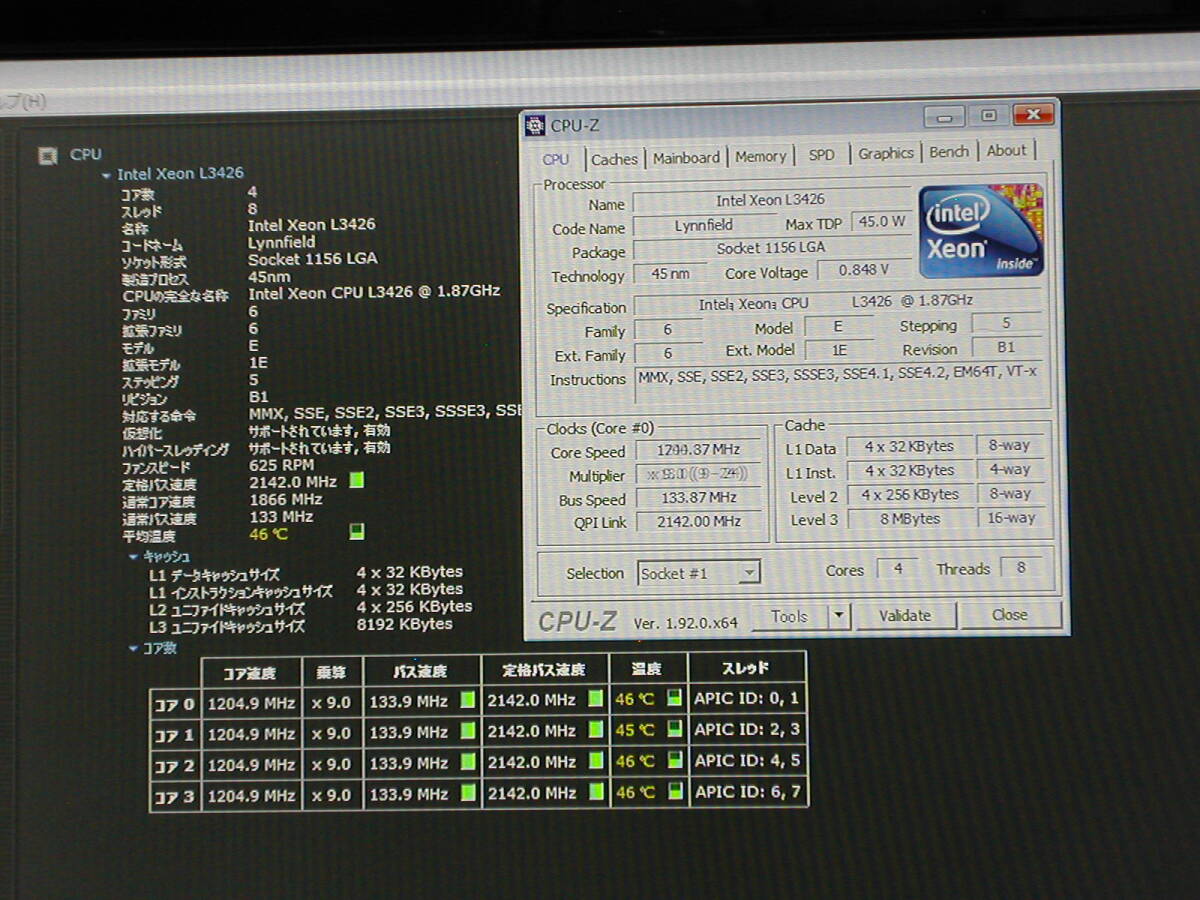Click the full name Intel Xeon CPU L3426 @ 1.87GHz
Viewport: 1200px width, 900px height.
pyautogui.click(x=374, y=293)
